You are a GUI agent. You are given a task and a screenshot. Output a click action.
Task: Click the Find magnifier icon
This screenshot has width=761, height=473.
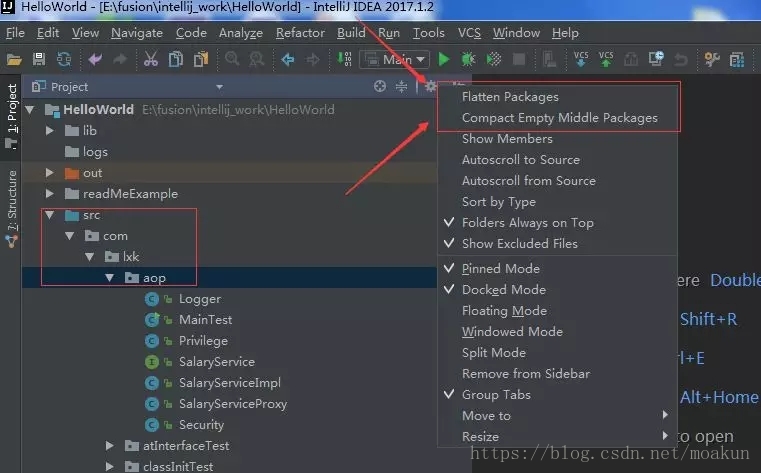[x=232, y=59]
